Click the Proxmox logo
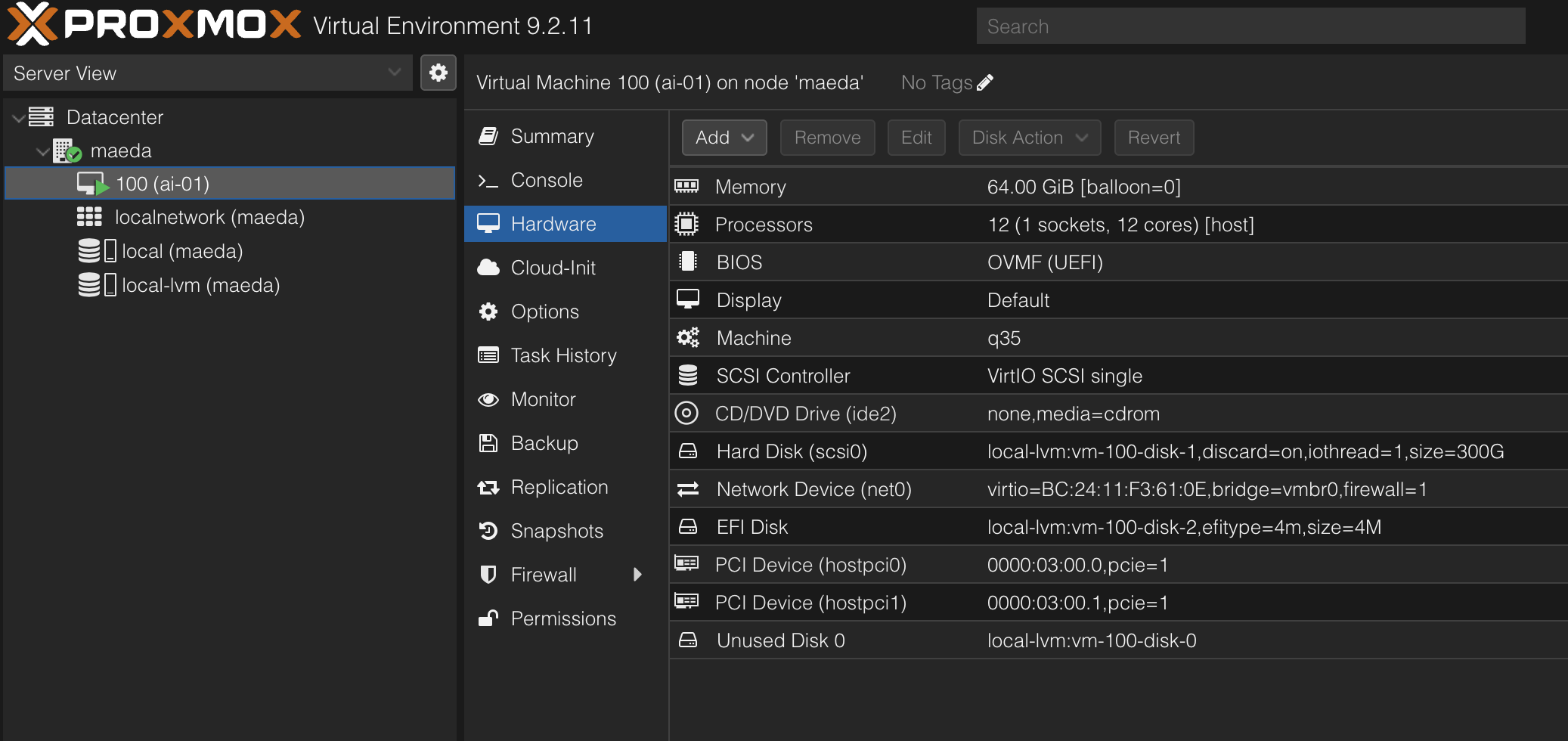The width and height of the screenshot is (1568, 741). click(x=154, y=25)
